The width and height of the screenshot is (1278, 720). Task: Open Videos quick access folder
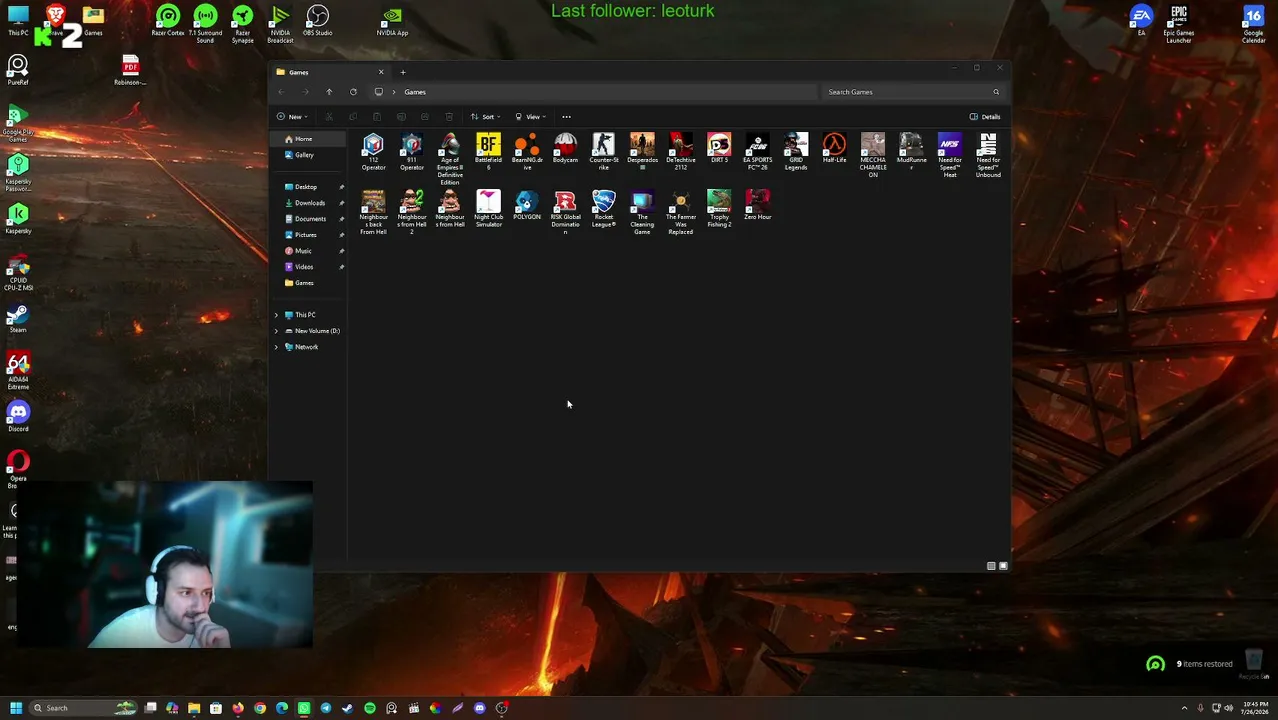coord(308,267)
